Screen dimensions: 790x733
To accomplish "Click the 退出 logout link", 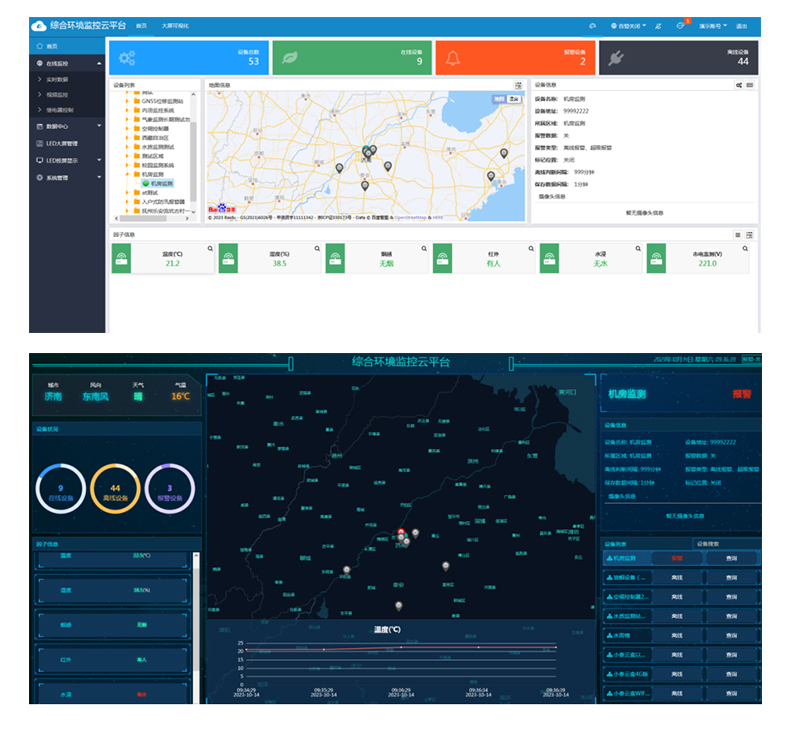I will coord(741,26).
